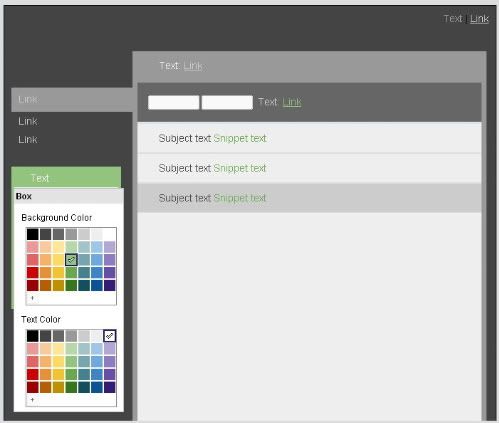499x423 pixels.
Task: Select white swatch in Background Color palette
Action: [x=110, y=234]
